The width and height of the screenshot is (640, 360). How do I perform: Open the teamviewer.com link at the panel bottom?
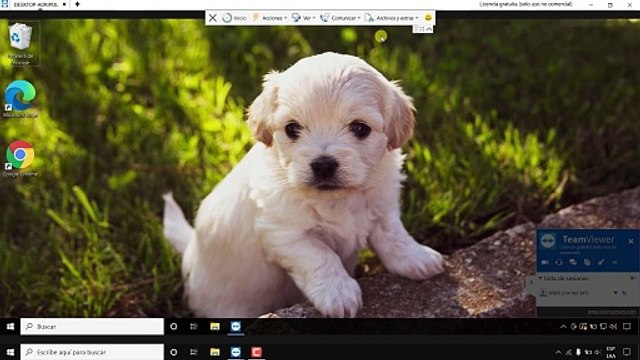(x=611, y=312)
